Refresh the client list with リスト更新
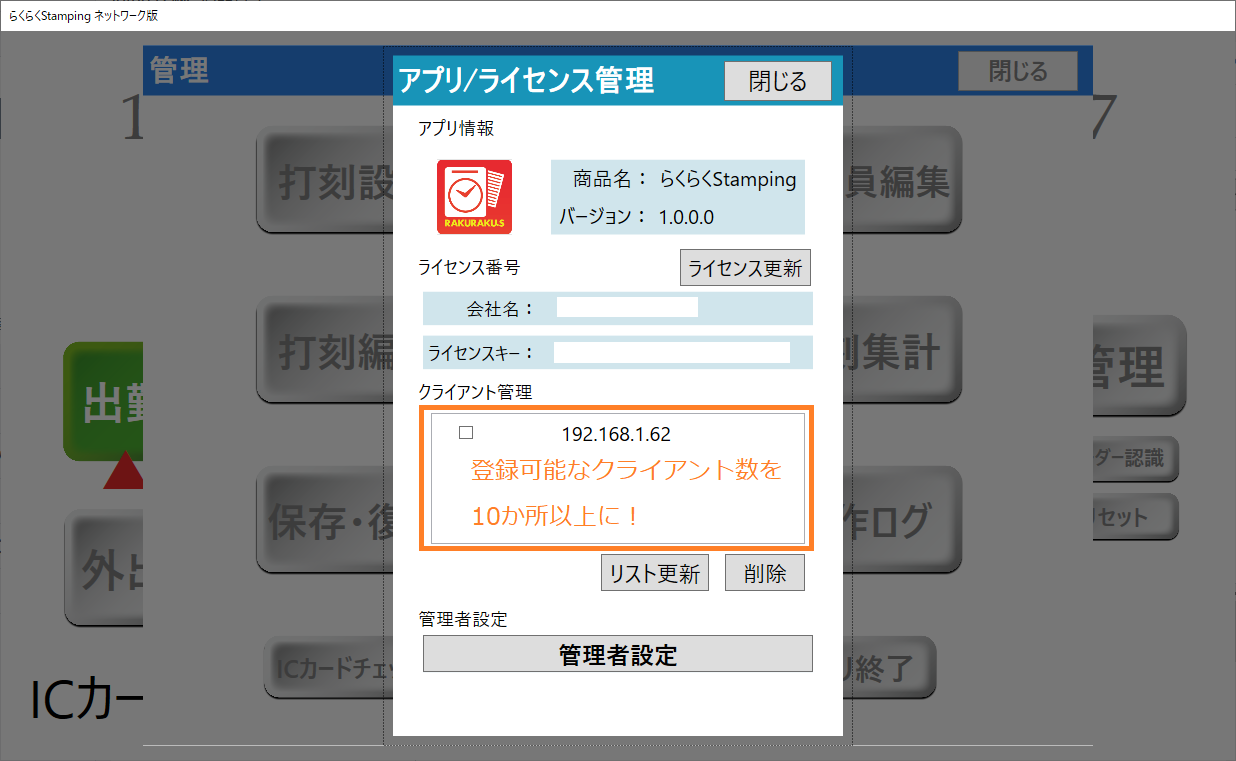1236x761 pixels. pyautogui.click(x=654, y=573)
